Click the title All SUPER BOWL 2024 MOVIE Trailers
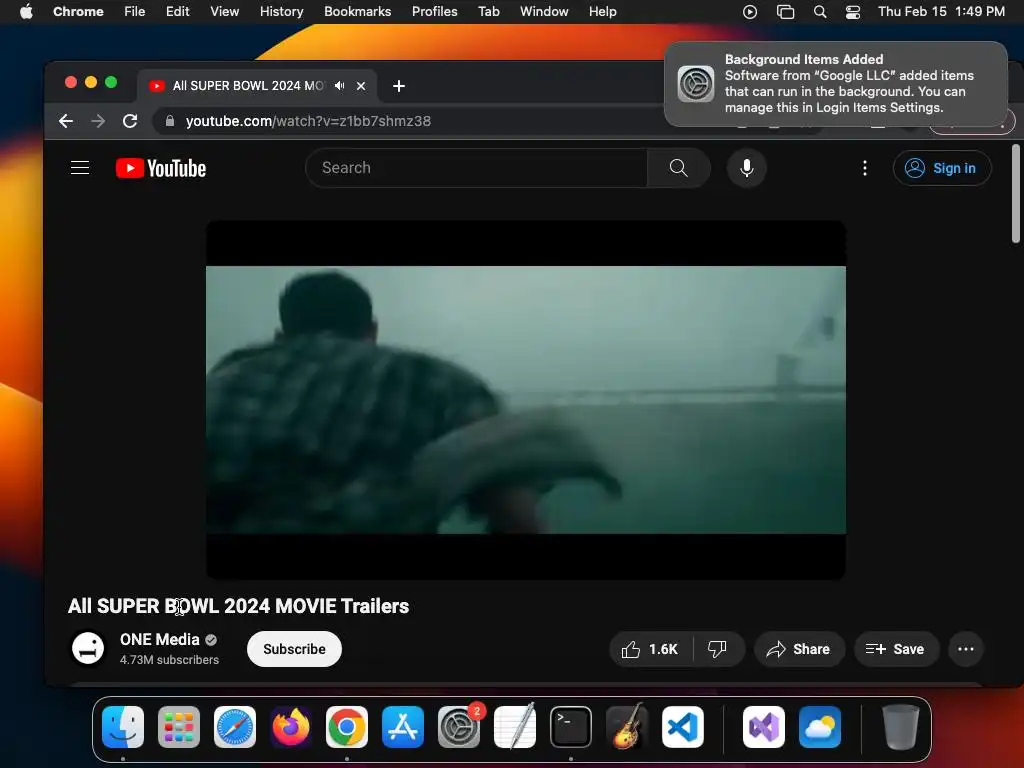 238,606
